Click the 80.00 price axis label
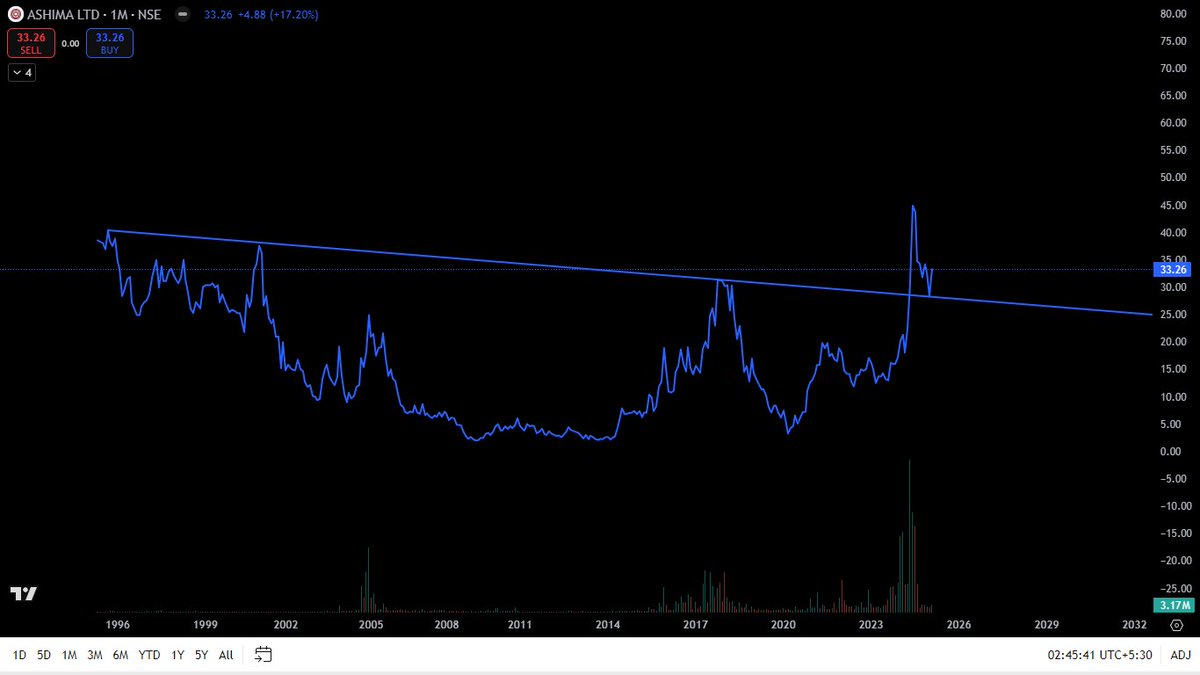 [1172, 14]
